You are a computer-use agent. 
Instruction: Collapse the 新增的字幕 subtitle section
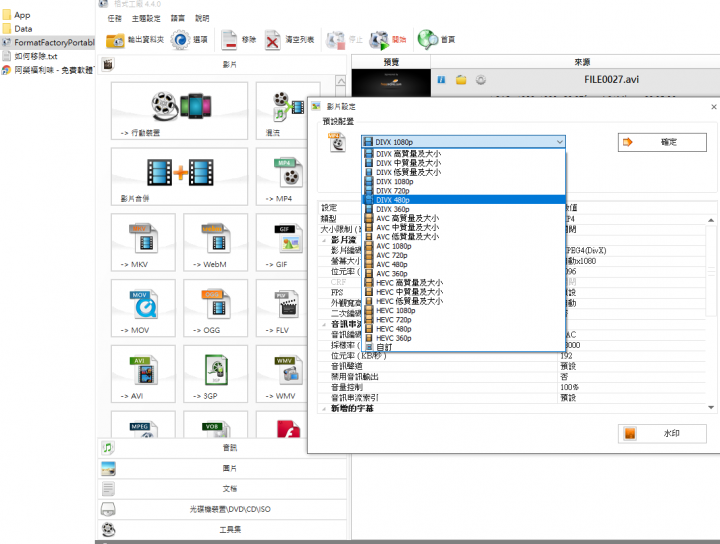point(324,409)
